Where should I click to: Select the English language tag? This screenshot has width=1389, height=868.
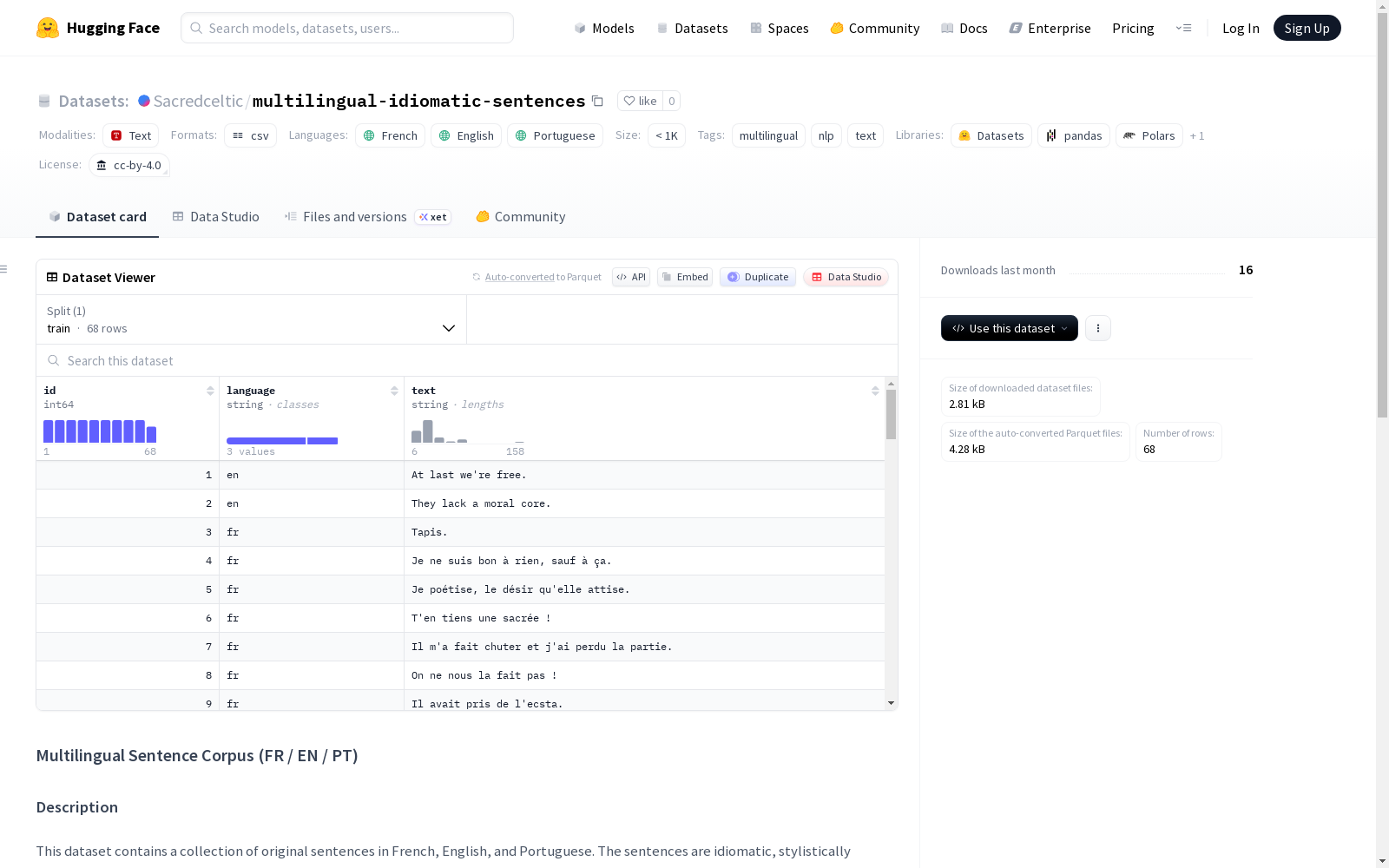[466, 135]
